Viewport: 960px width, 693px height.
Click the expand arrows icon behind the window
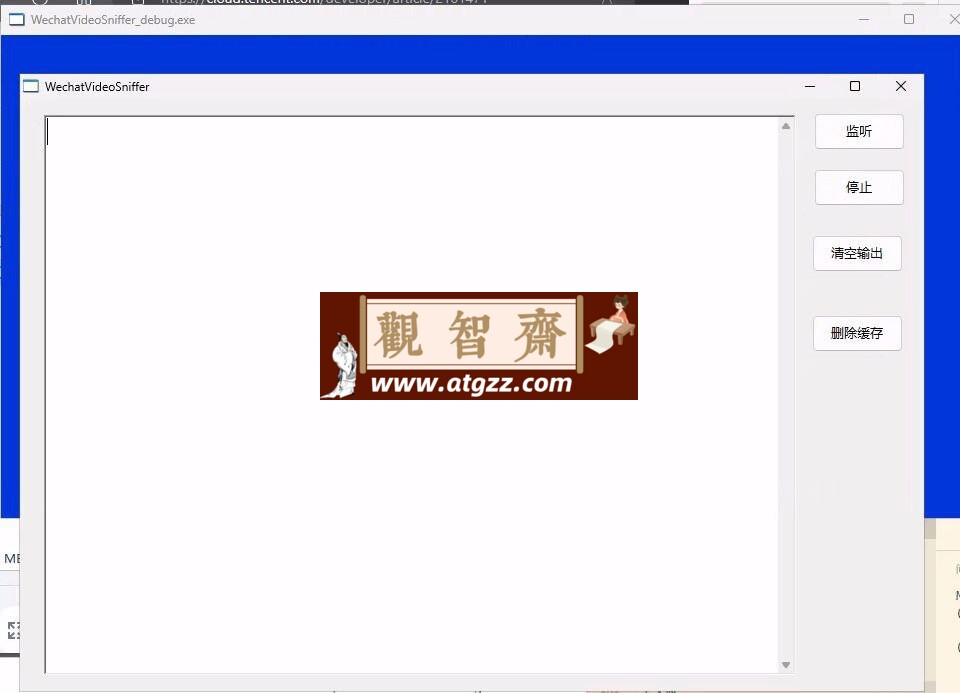pyautogui.click(x=13, y=630)
